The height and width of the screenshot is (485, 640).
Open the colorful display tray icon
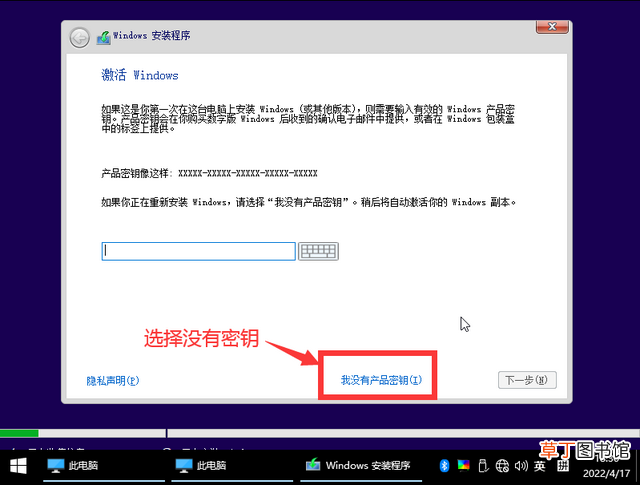coord(463,465)
